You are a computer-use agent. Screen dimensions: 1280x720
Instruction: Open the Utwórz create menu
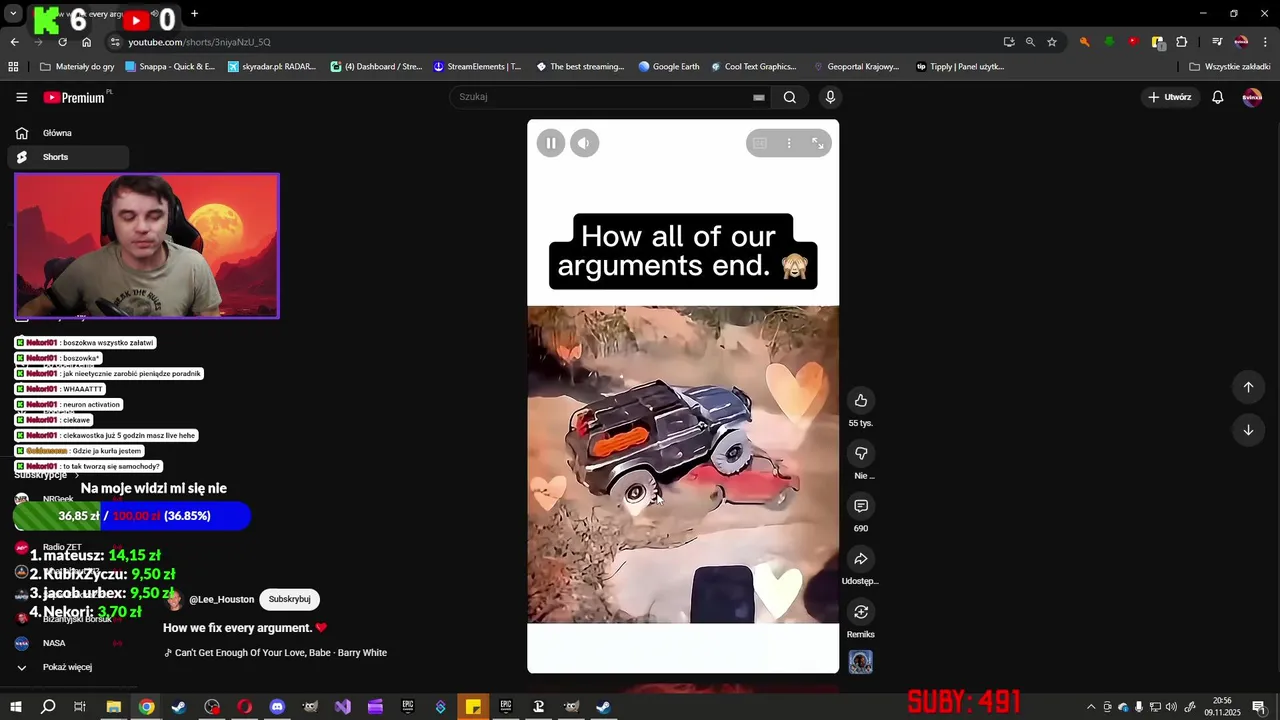(x=1170, y=97)
